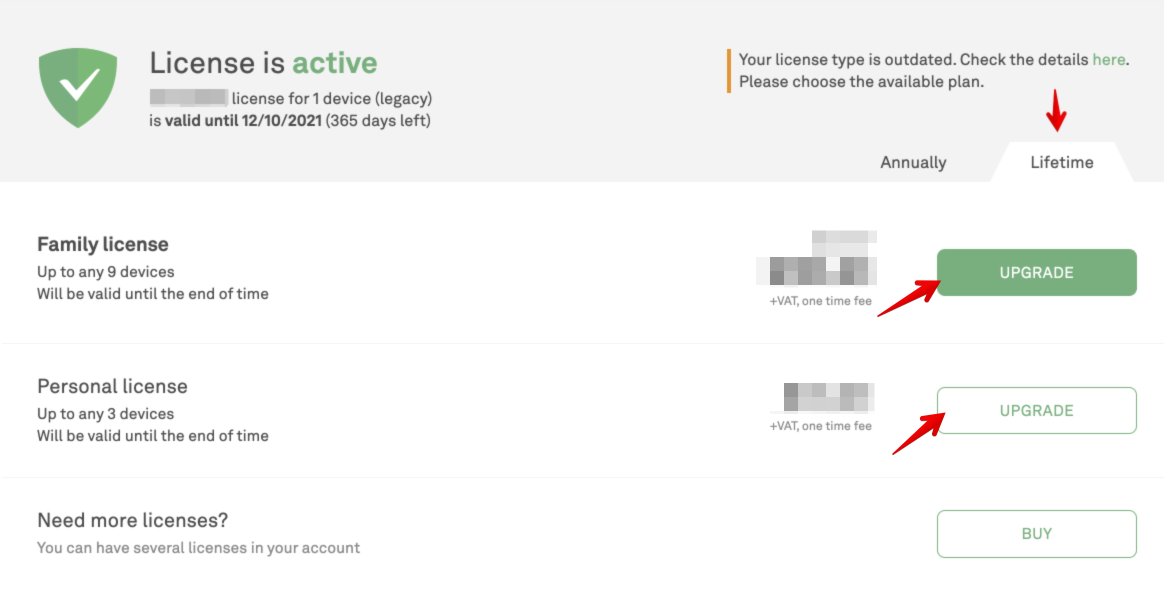1164x593 pixels.
Task: Click 'Up to any 9 devices' text
Action: [105, 272]
